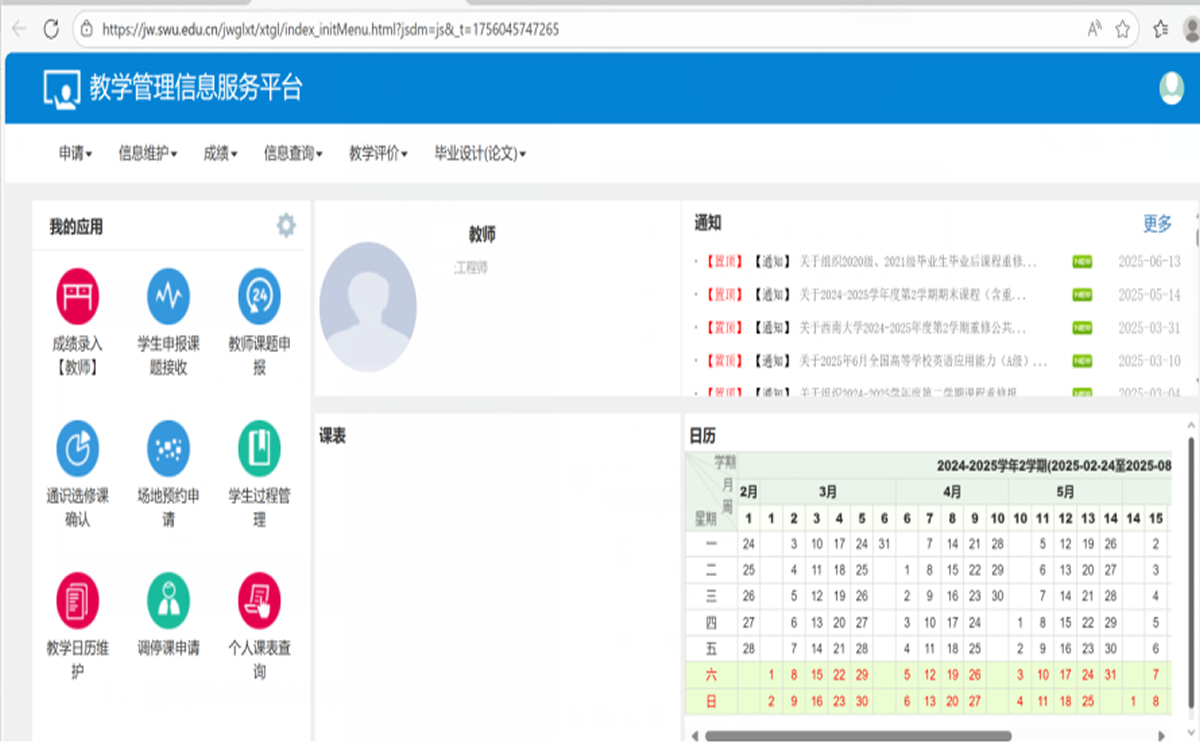
Task: Click the user avatar in the top-right corner
Action: (1172, 87)
